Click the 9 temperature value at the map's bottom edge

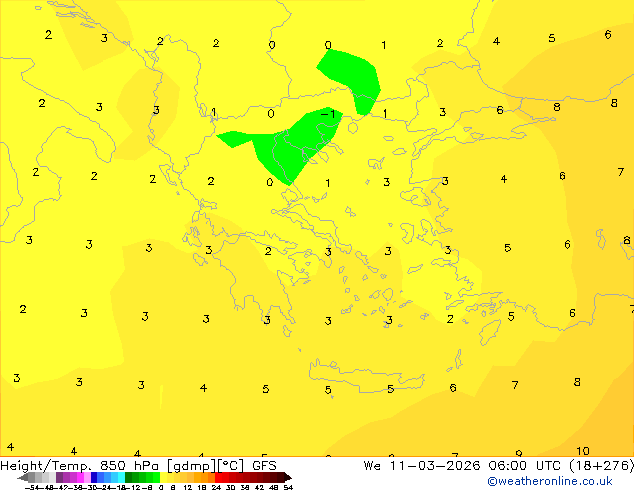click(x=519, y=454)
